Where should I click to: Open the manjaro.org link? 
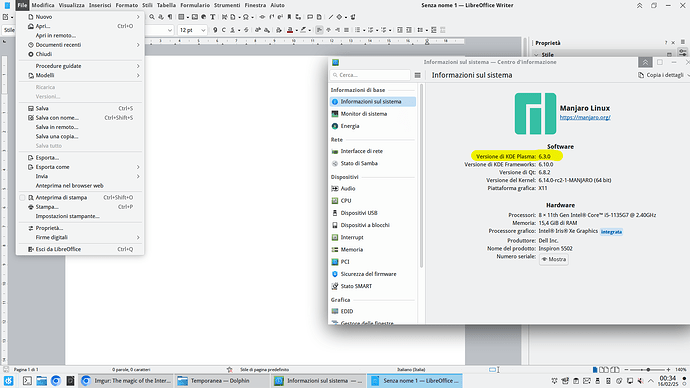pos(585,117)
